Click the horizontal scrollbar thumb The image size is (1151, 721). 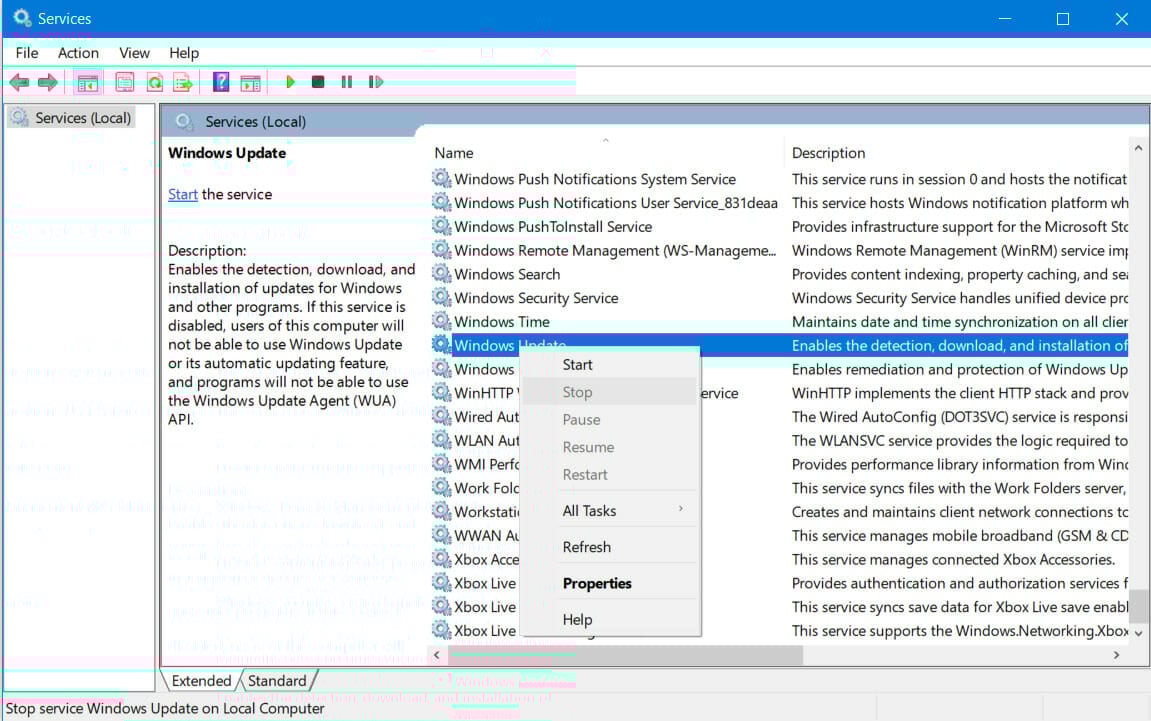[627, 655]
